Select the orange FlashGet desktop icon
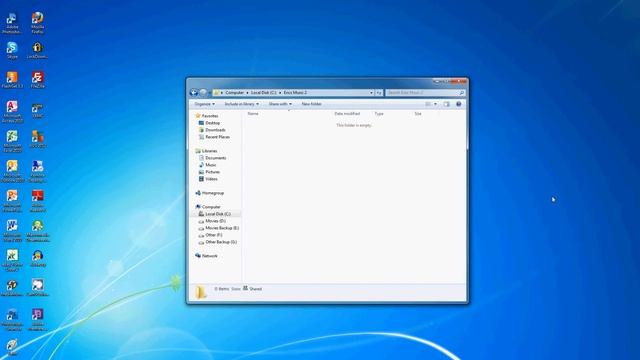640x360 pixels. (12, 80)
